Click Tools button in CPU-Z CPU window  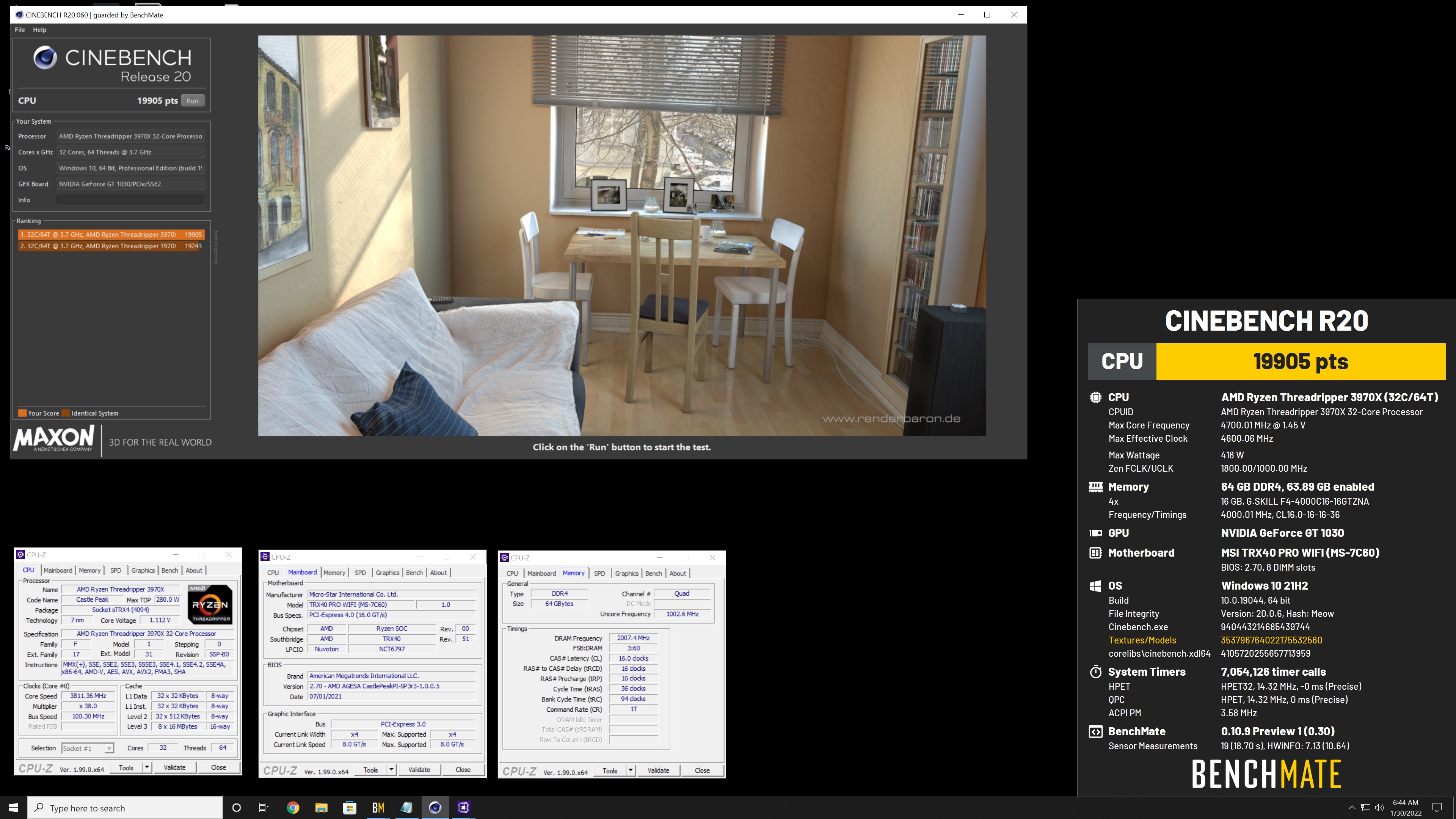(x=126, y=767)
